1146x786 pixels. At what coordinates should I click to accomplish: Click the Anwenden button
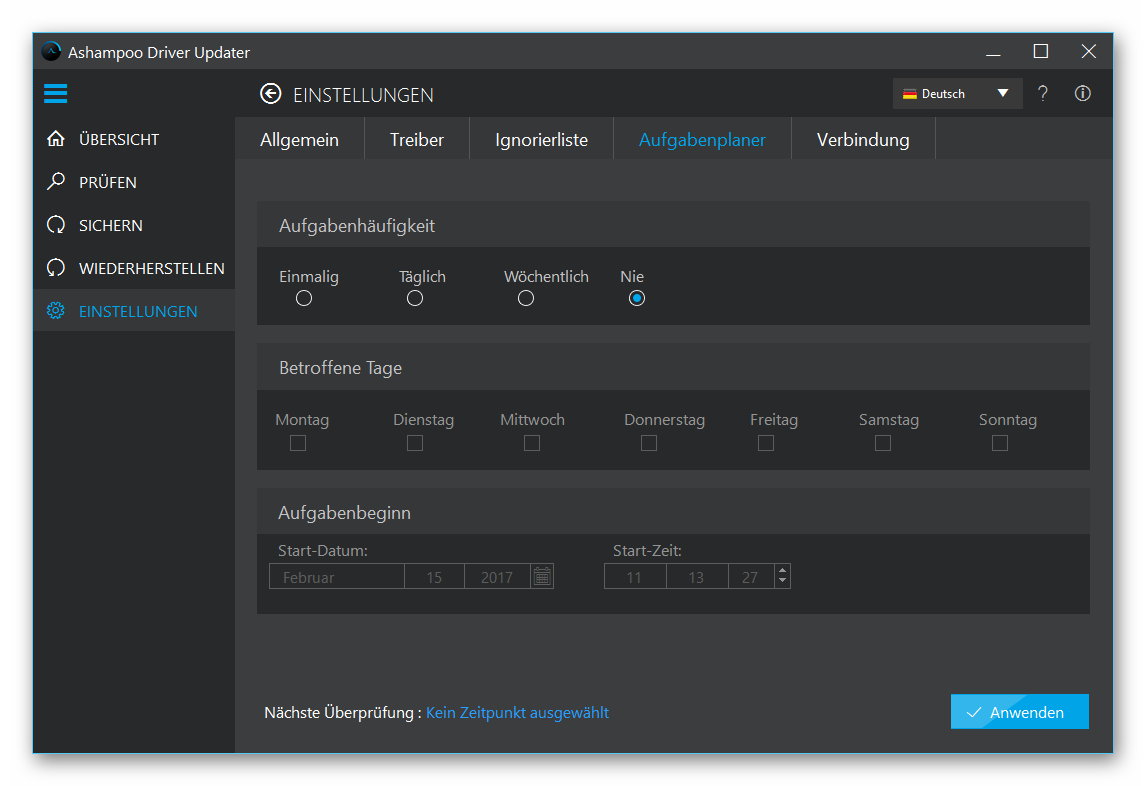[1019, 712]
